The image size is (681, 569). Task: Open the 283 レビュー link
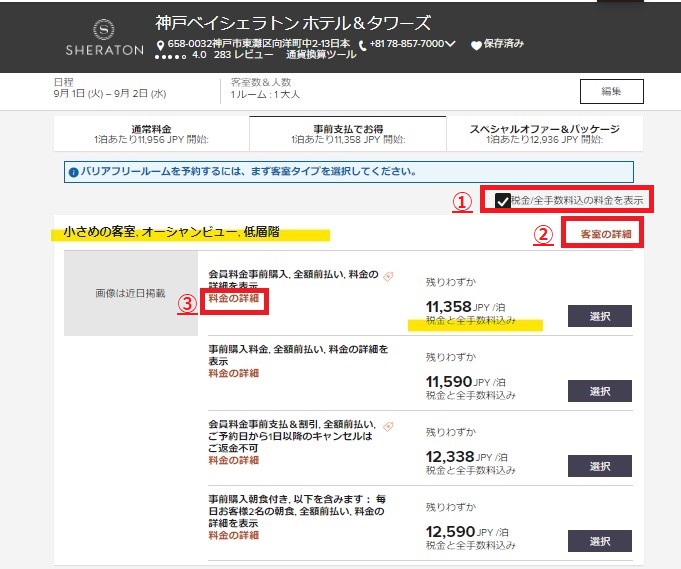point(244,55)
